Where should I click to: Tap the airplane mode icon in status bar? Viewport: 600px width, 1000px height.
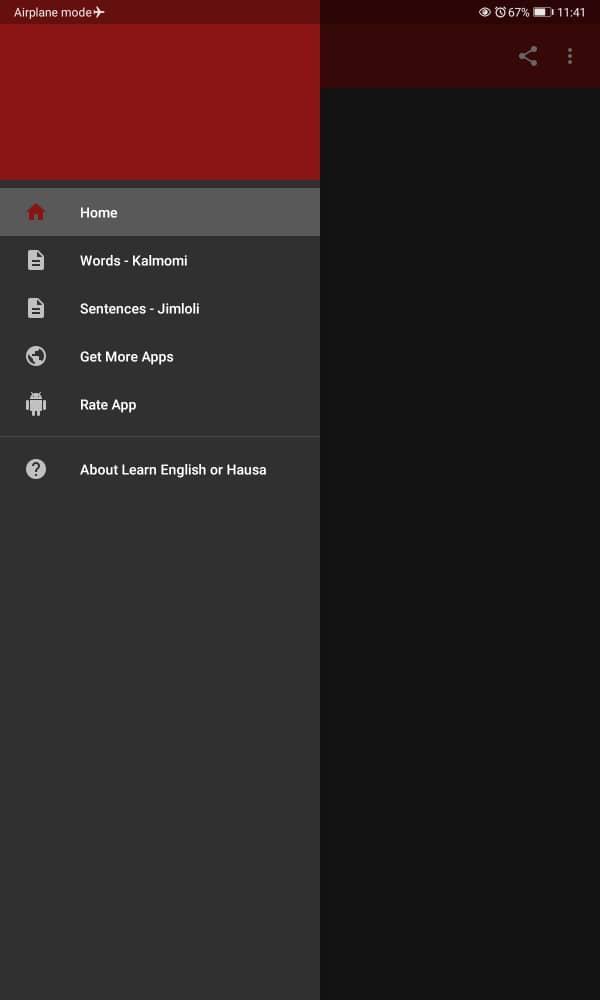click(99, 12)
